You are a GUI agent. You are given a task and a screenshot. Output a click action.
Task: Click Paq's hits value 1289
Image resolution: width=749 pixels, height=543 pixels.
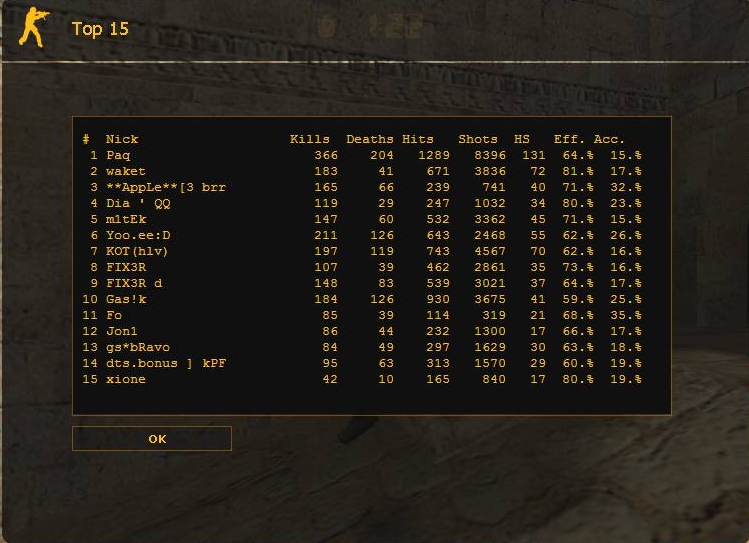pyautogui.click(x=434, y=155)
